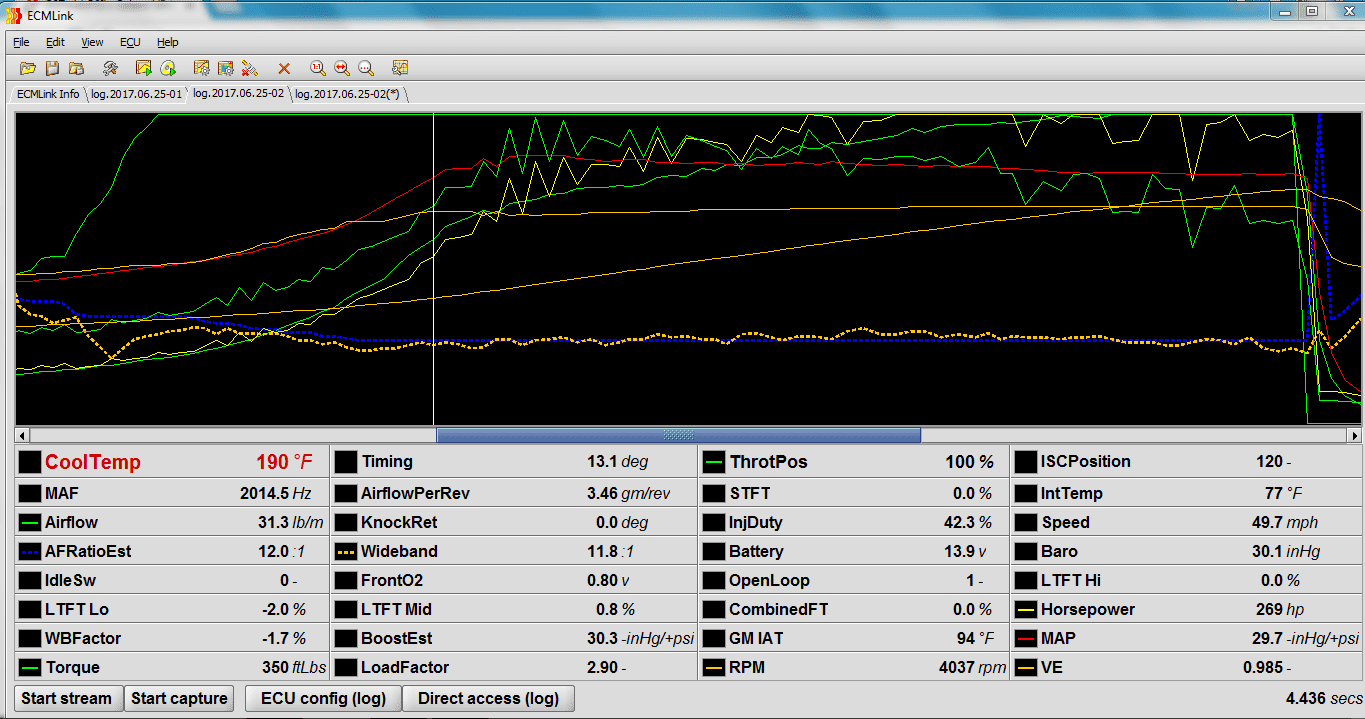Click the graph with green play arrow icon
Image resolution: width=1365 pixels, height=719 pixels.
point(144,68)
